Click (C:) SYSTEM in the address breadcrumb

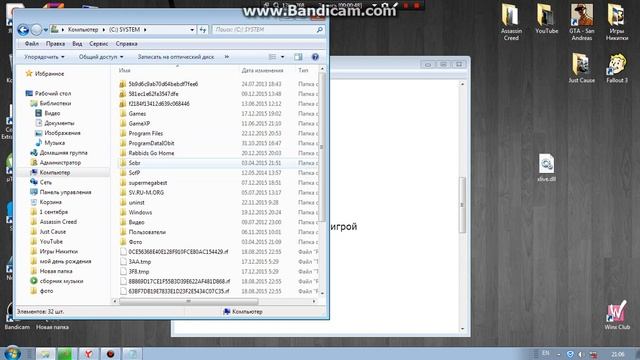tap(124, 30)
